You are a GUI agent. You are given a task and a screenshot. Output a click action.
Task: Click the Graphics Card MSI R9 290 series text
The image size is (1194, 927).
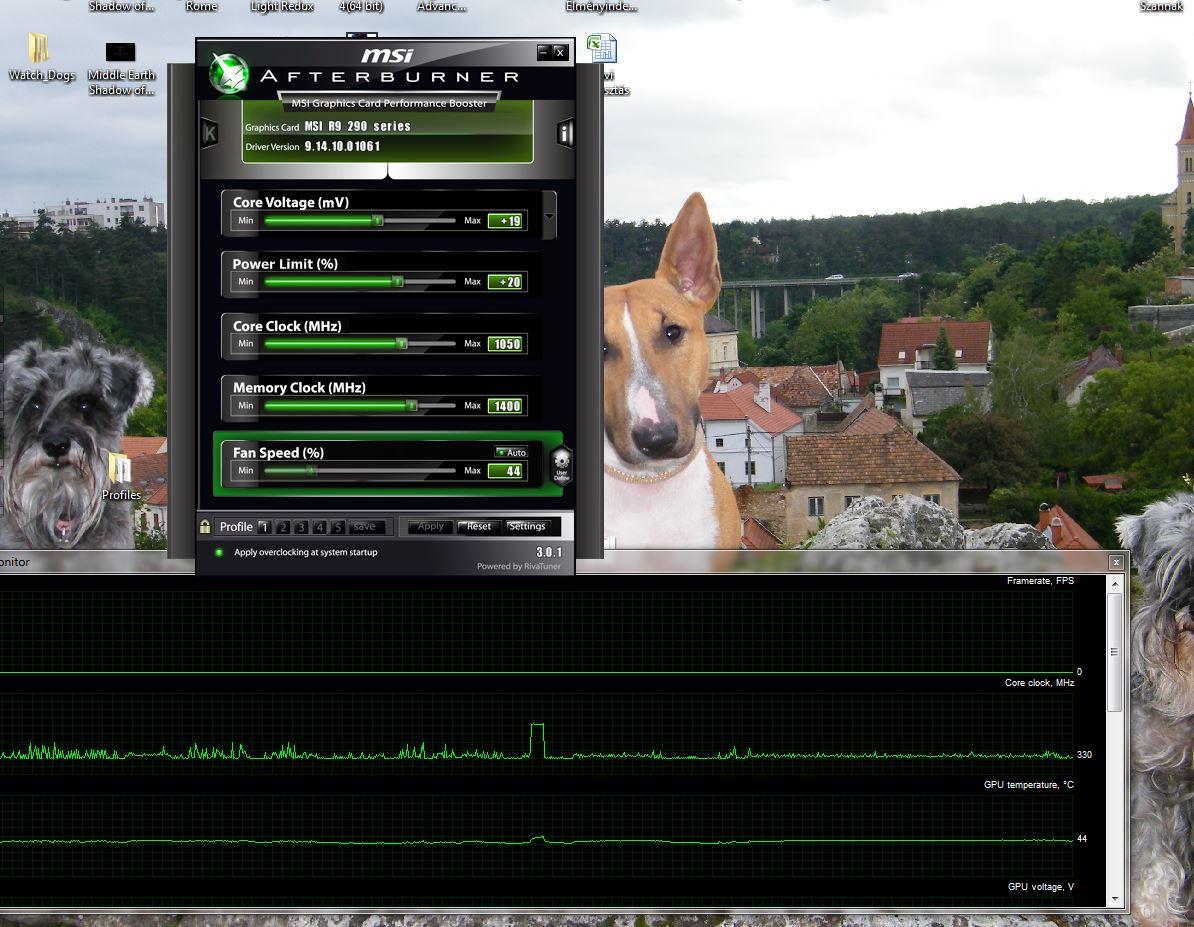(x=327, y=126)
